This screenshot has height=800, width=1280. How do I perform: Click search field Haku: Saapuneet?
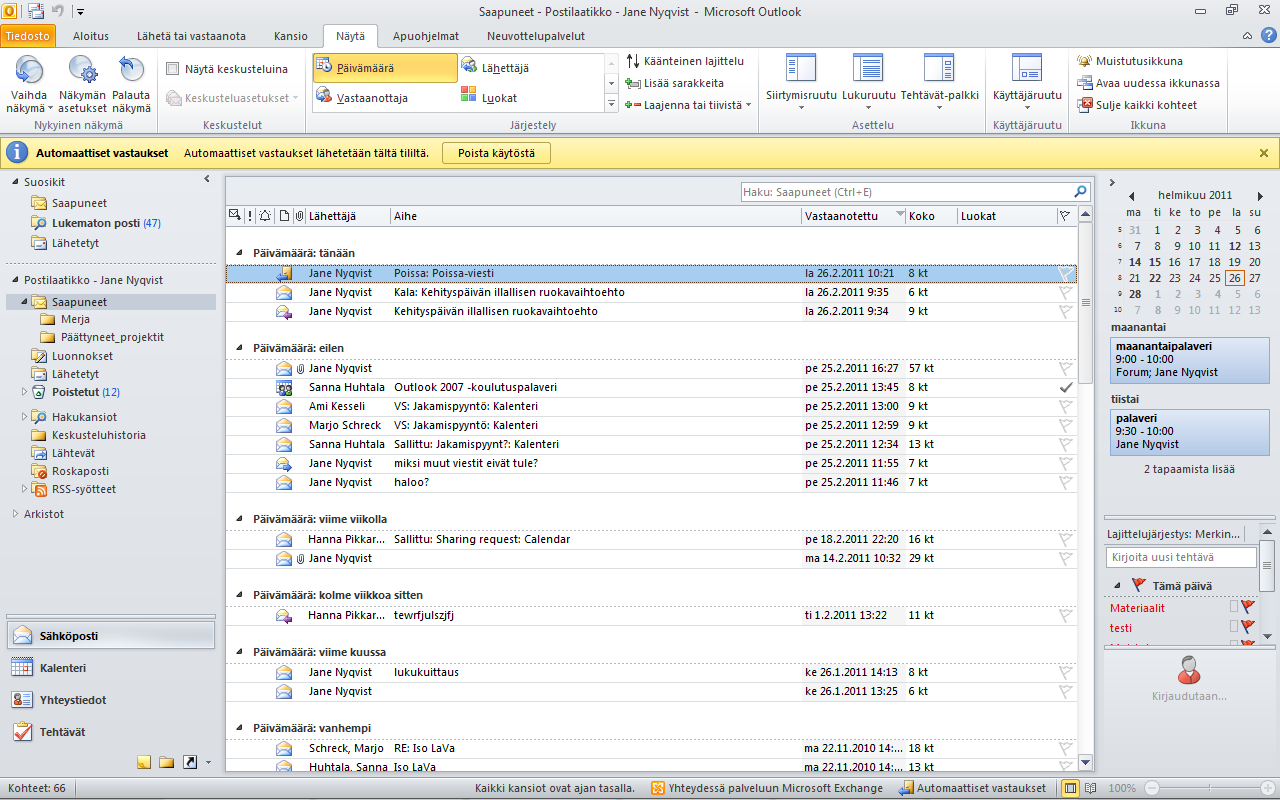[906, 192]
